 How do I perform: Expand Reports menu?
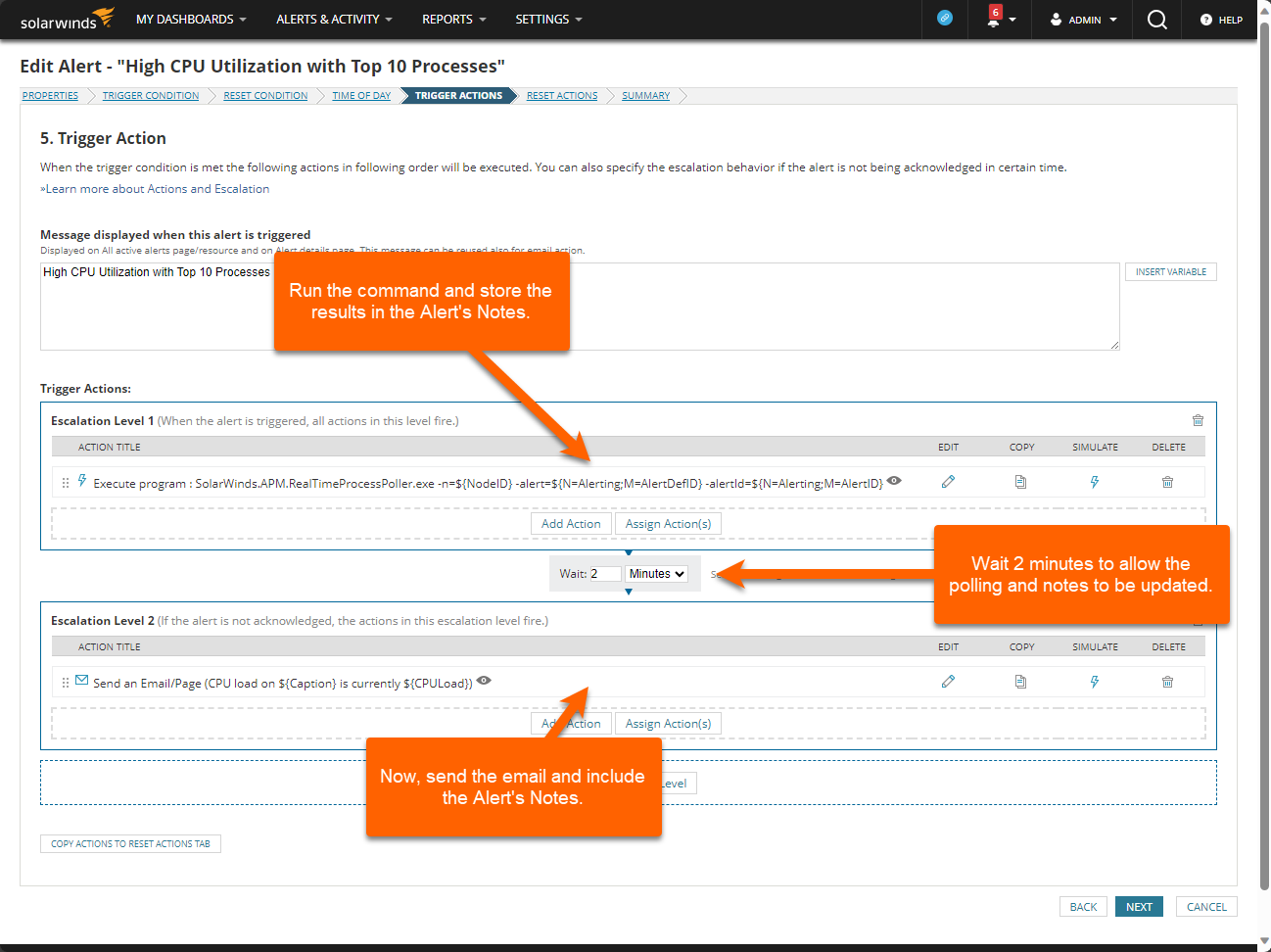(x=454, y=19)
